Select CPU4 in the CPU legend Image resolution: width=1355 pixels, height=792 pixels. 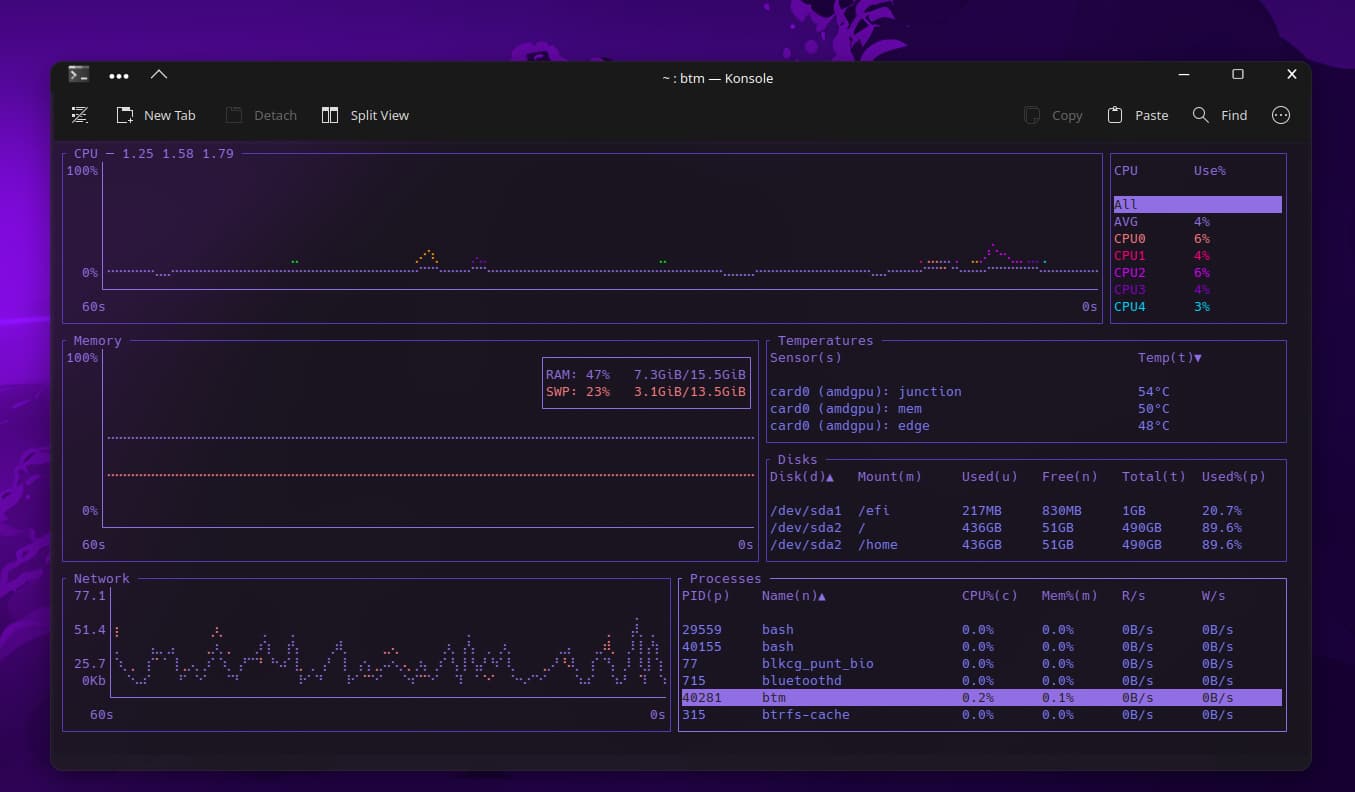pyautogui.click(x=1198, y=307)
